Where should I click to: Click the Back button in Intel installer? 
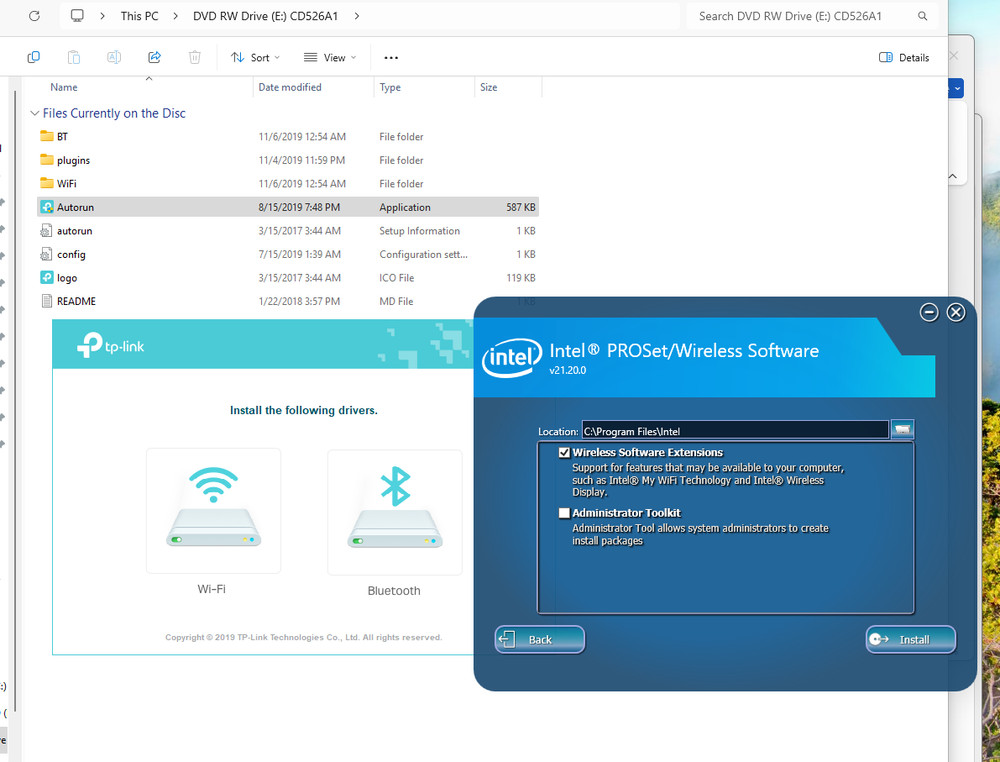point(539,640)
